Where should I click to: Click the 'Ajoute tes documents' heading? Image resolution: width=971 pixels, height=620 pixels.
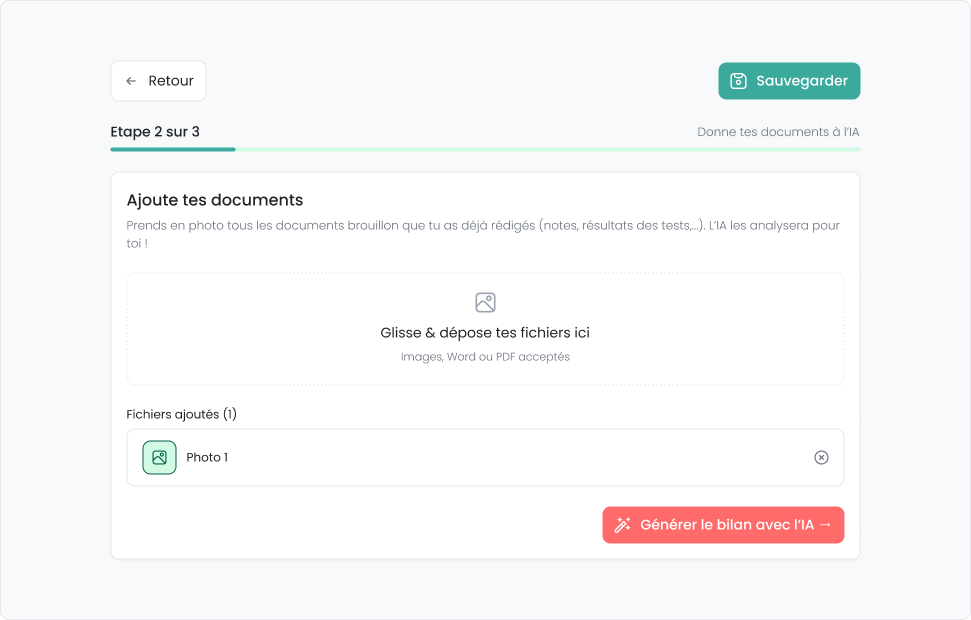pyautogui.click(x=214, y=200)
